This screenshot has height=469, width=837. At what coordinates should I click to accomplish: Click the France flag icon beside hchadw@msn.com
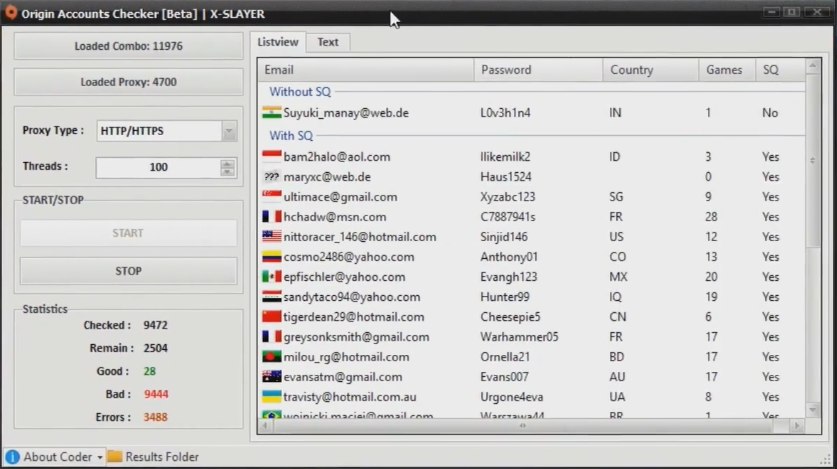click(272, 217)
